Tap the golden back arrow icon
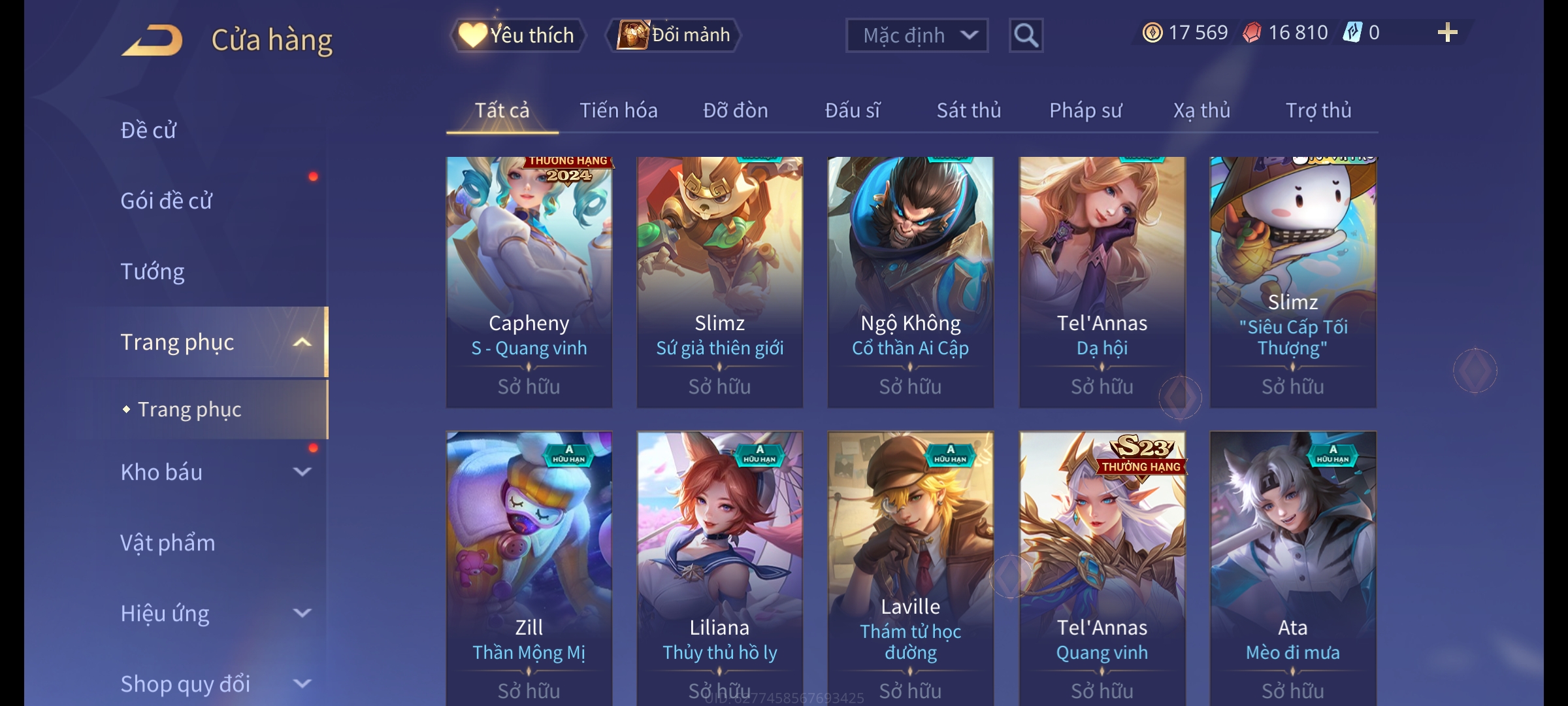The width and height of the screenshot is (1568, 706). pyautogui.click(x=152, y=40)
